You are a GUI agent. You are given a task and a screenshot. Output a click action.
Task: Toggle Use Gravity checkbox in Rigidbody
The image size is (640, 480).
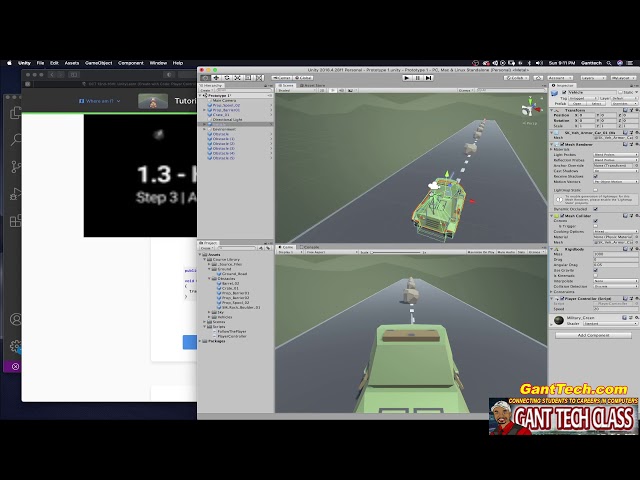tap(596, 270)
